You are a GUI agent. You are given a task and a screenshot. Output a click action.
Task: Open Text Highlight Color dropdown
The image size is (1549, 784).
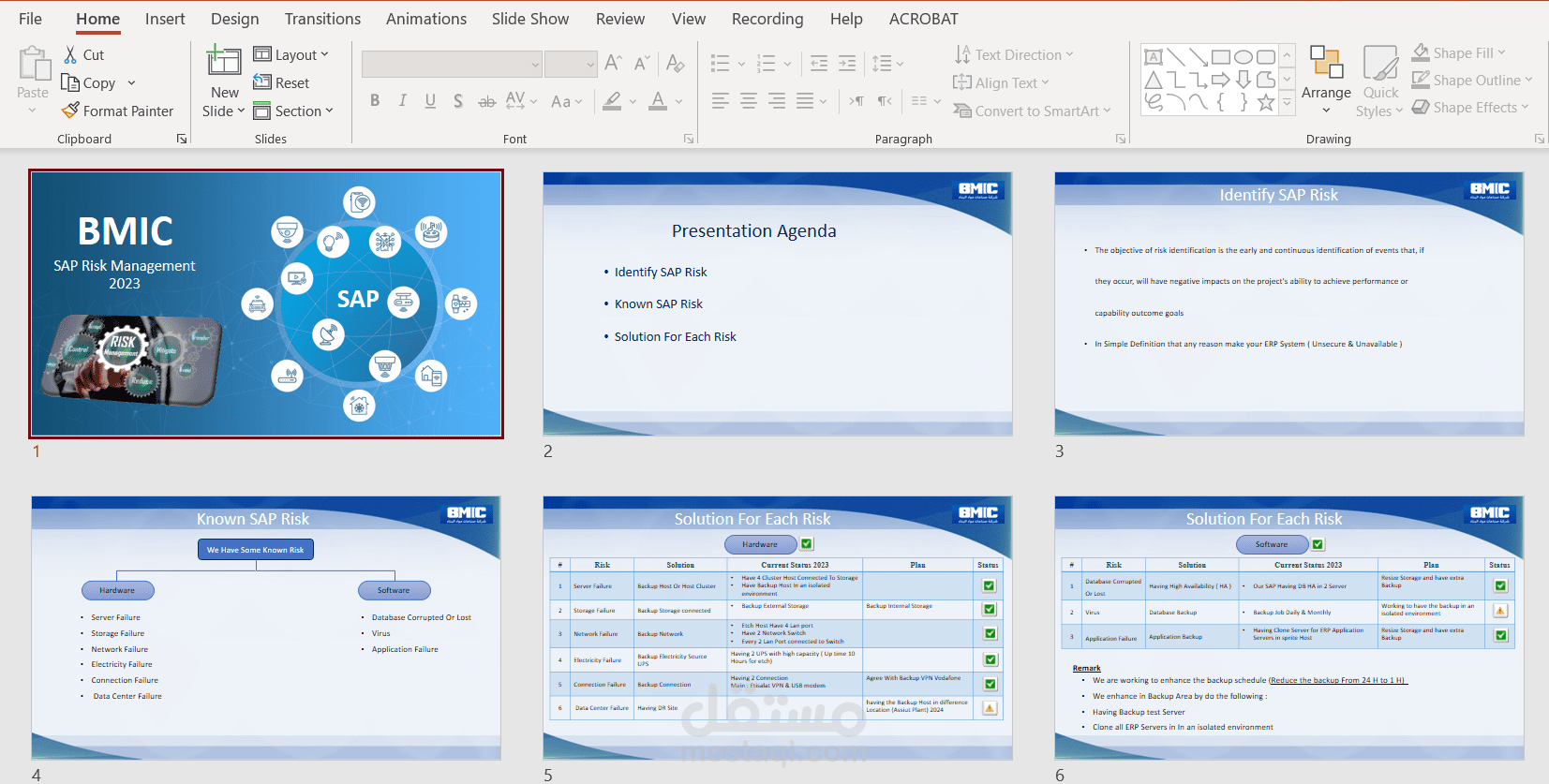point(633,101)
